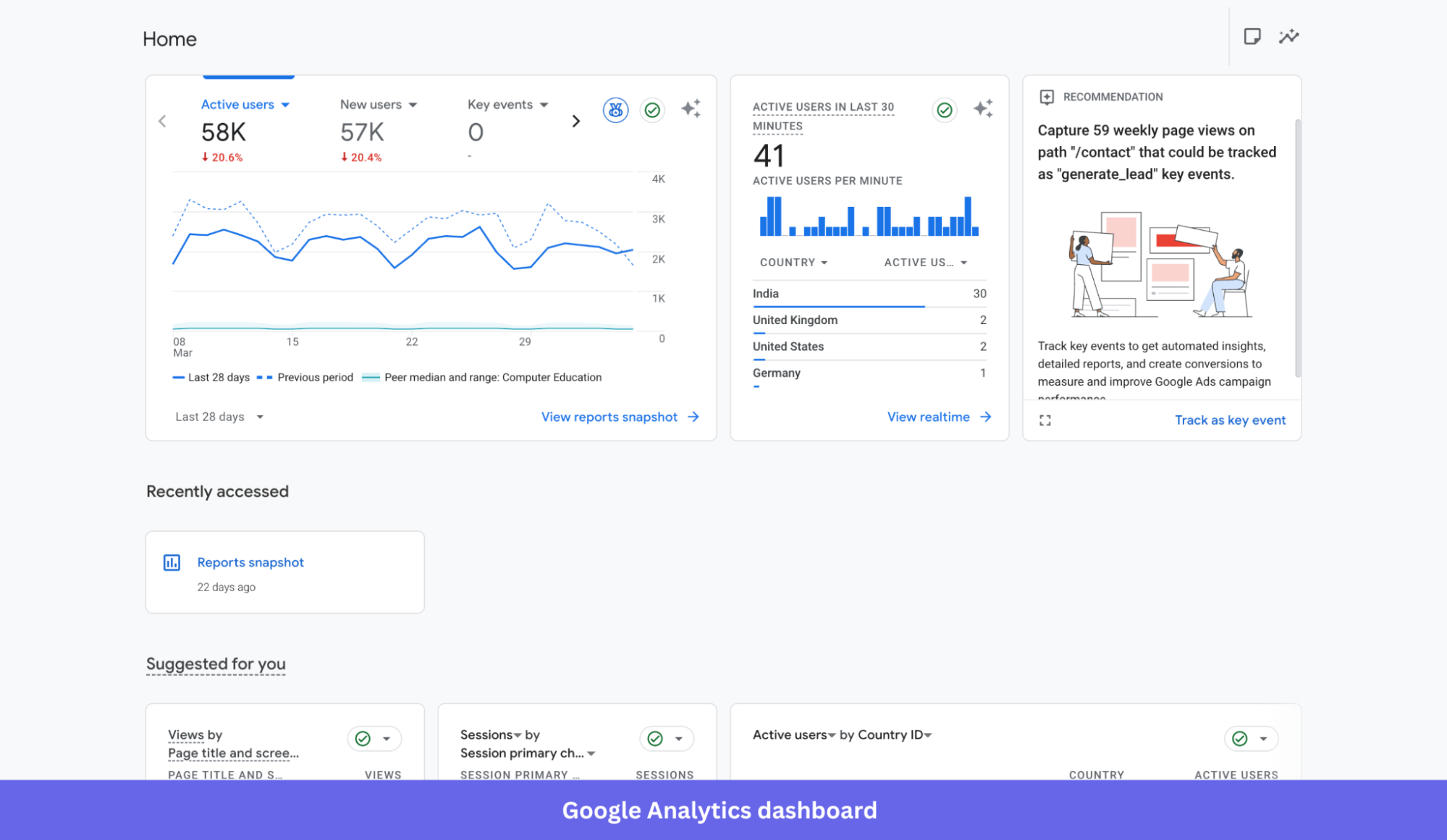Open the note-taking icon at top right

click(x=1252, y=35)
